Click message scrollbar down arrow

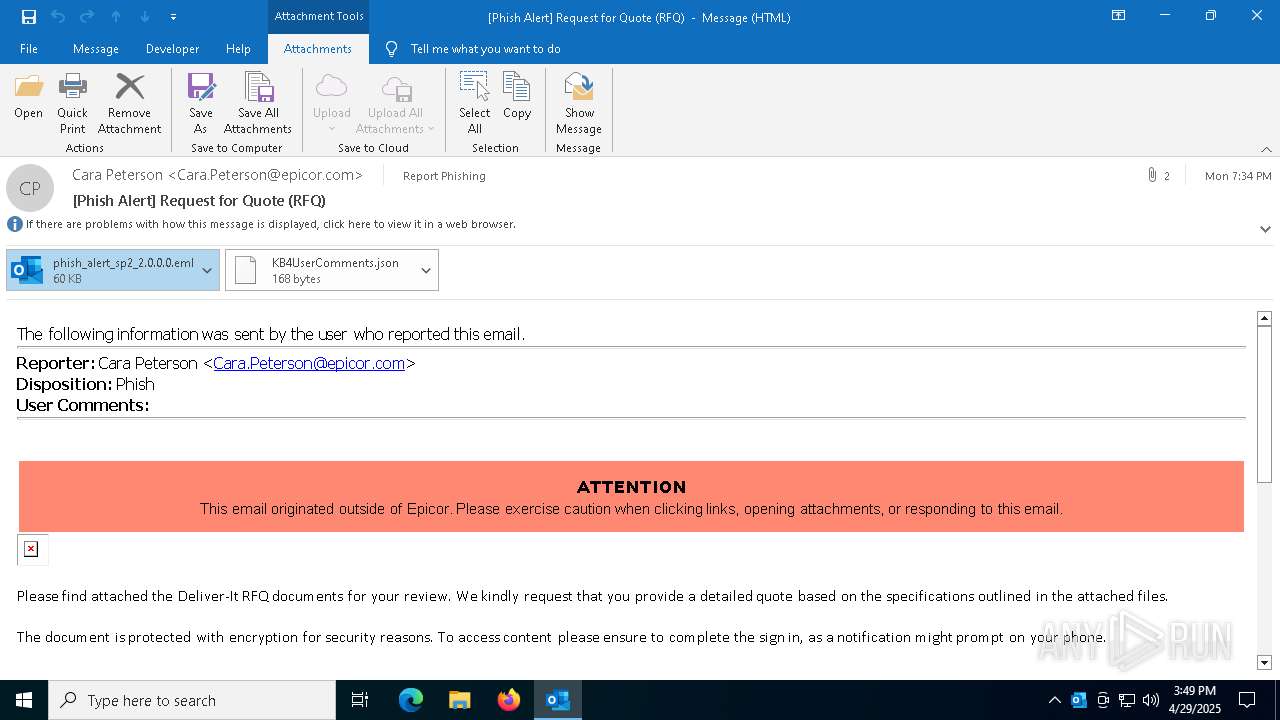(x=1264, y=662)
